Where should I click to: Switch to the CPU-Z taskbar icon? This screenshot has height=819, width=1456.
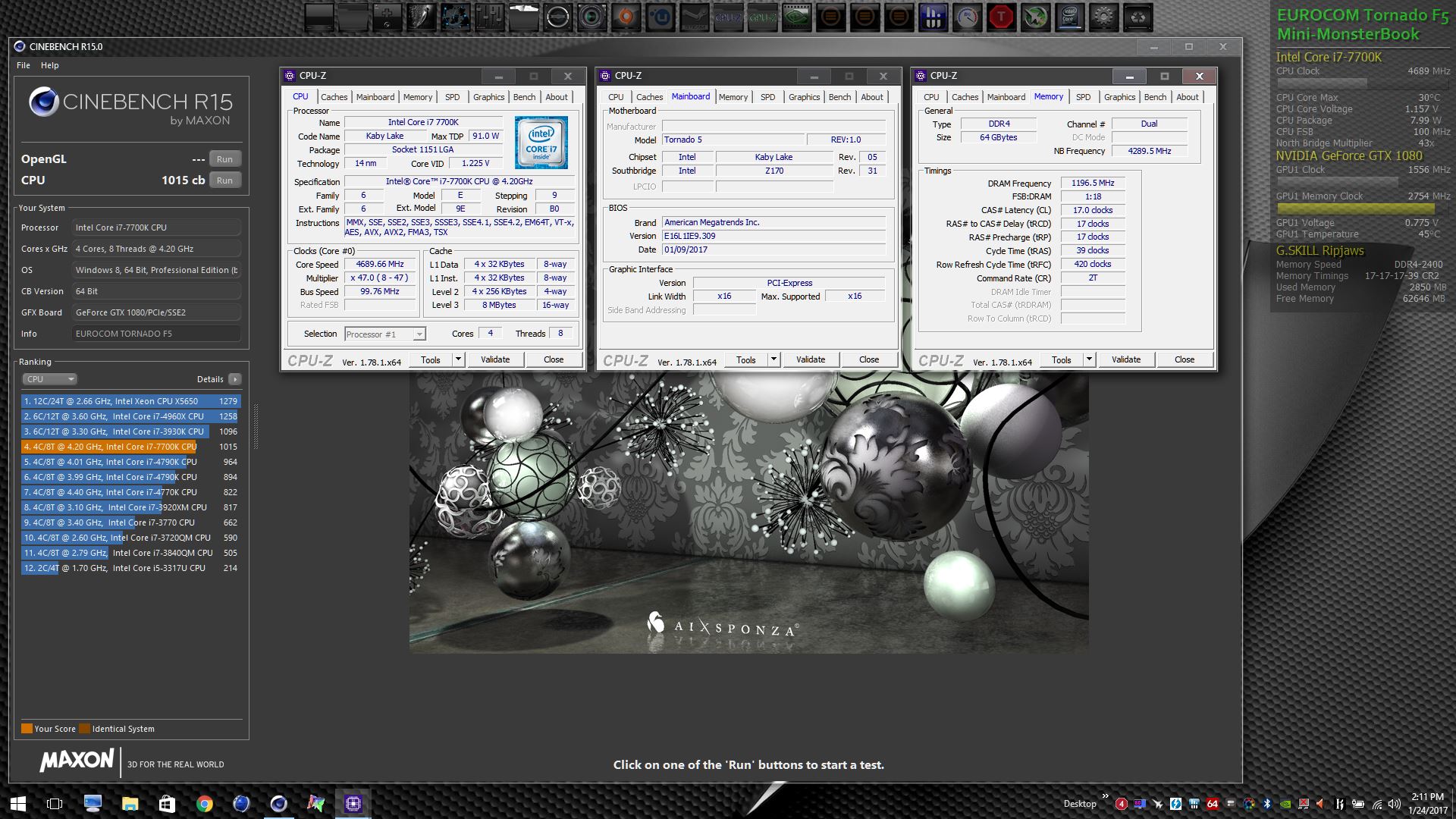point(353,803)
